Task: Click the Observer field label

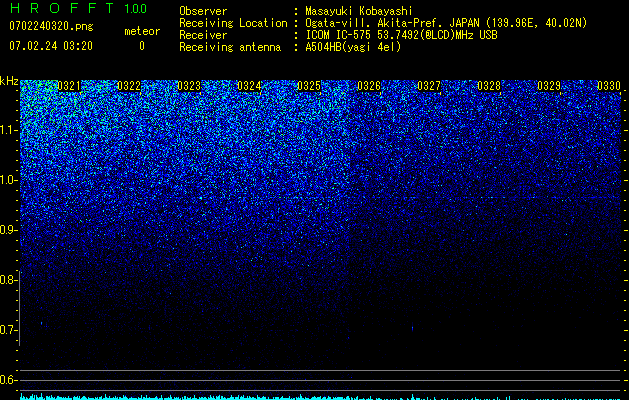Action: tap(203, 11)
